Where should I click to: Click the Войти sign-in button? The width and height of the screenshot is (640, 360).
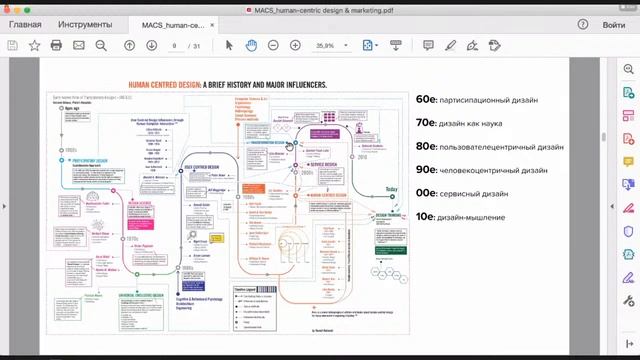614,25
